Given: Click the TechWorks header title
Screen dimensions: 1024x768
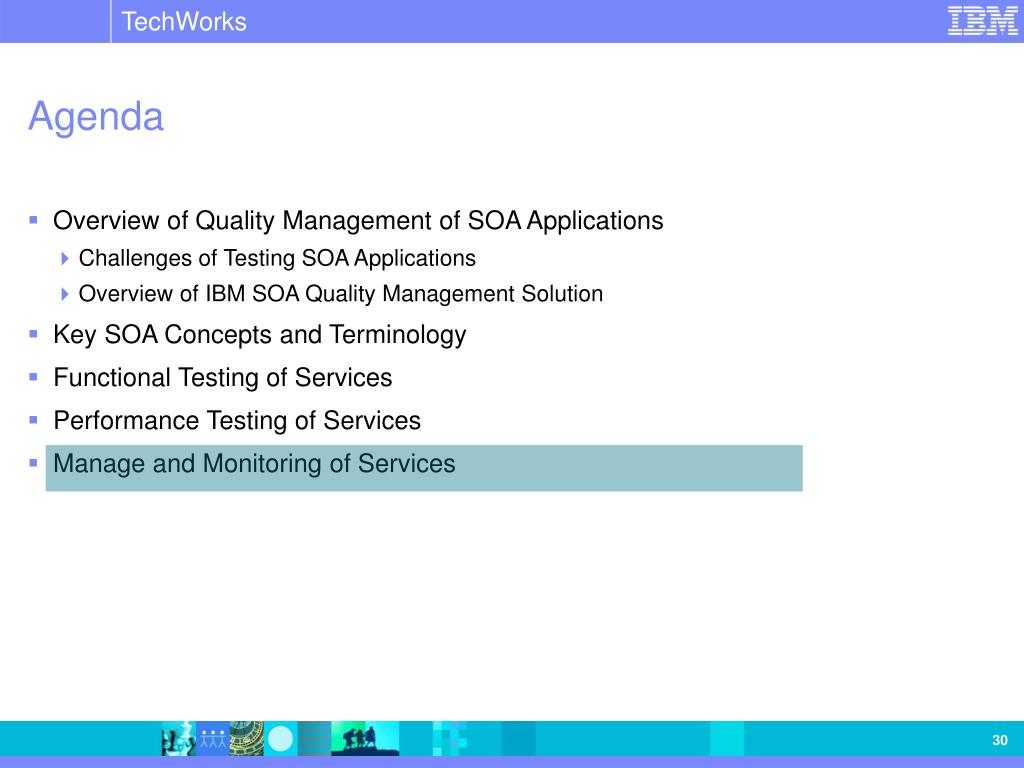Looking at the screenshot, I should pyautogui.click(x=184, y=22).
